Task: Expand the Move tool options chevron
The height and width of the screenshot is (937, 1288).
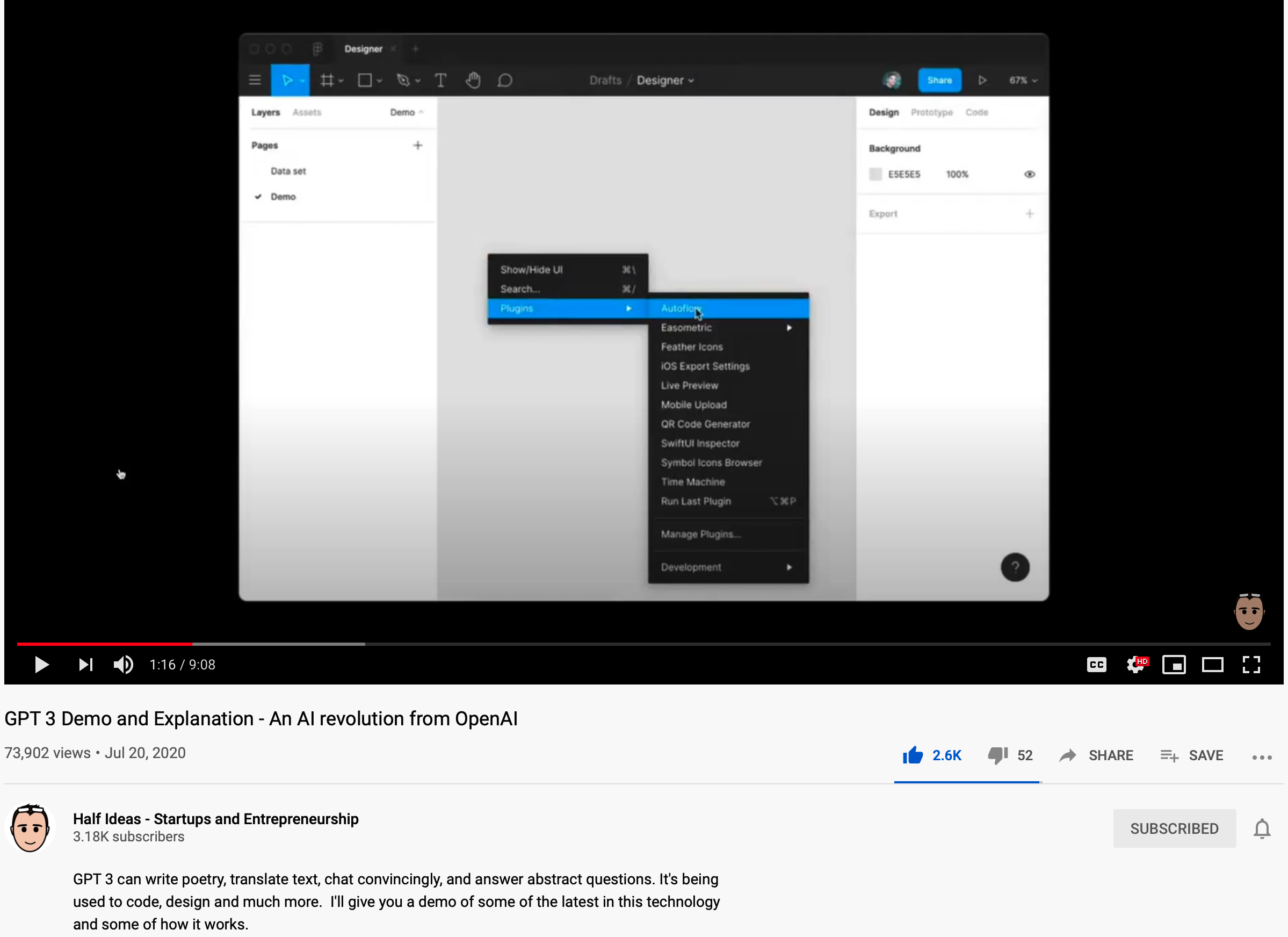Action: coord(303,81)
